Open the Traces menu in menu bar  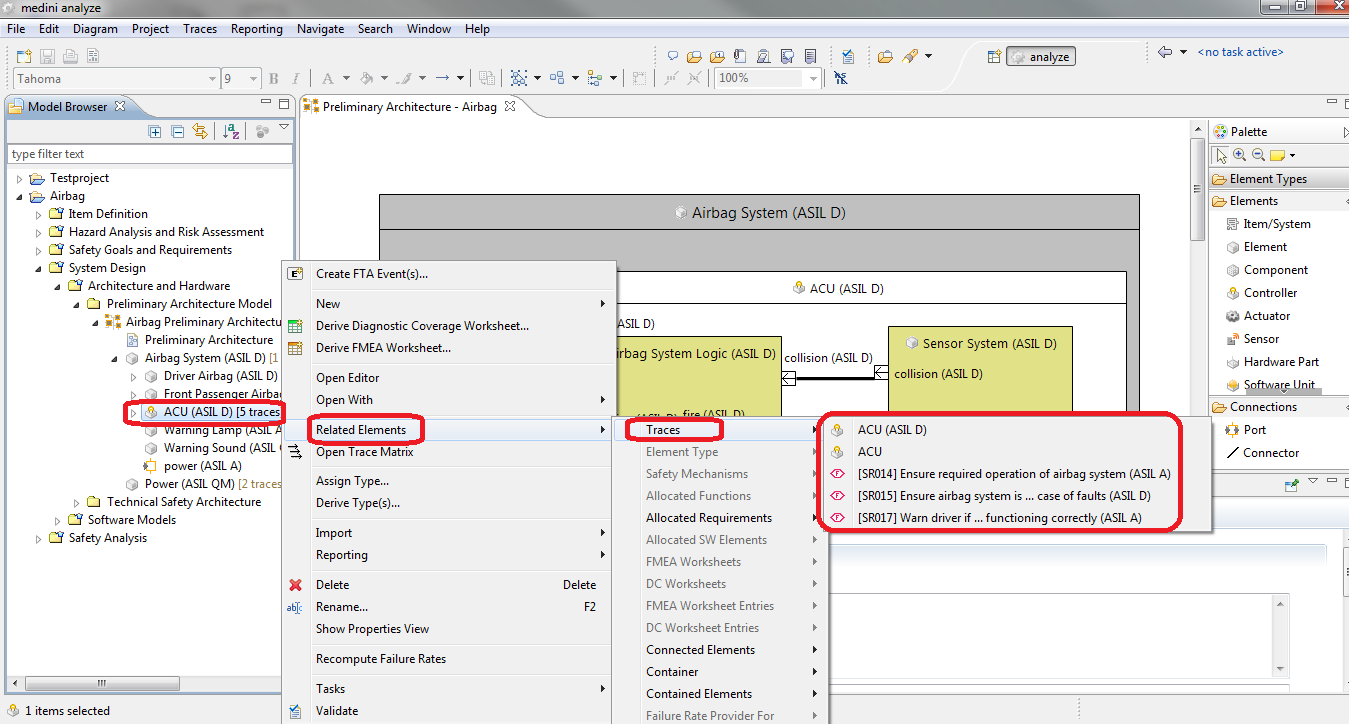(200, 29)
